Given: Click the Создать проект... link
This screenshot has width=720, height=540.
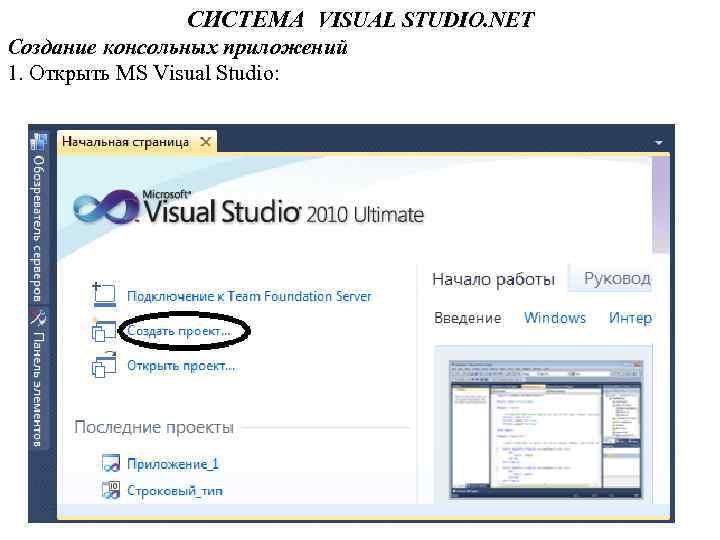Looking at the screenshot, I should [x=179, y=331].
